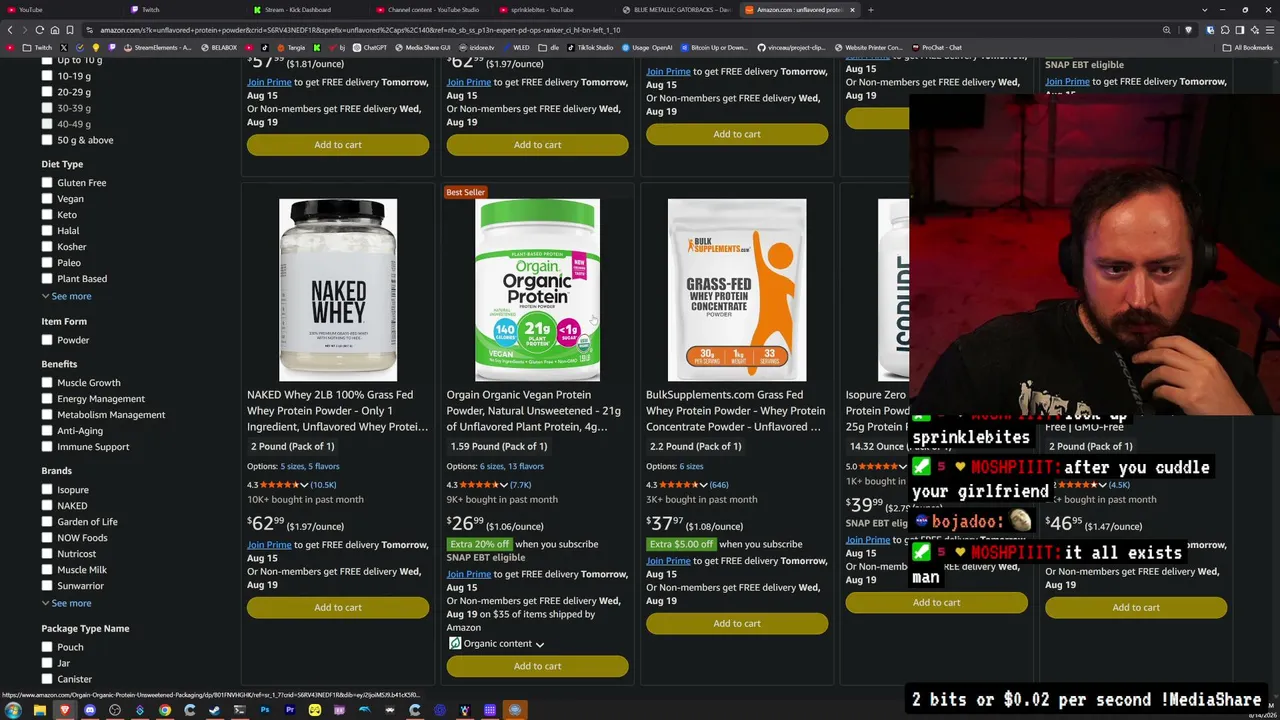Open the Start menu orb
Viewport: 1280px width, 720px height.
coord(13,710)
